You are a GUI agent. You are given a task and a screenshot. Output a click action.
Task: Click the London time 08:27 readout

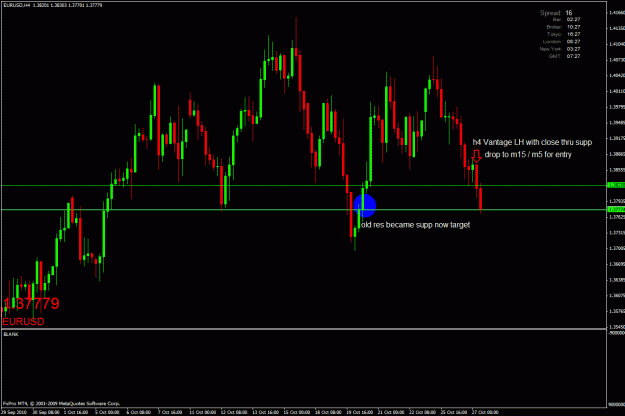tap(561, 41)
